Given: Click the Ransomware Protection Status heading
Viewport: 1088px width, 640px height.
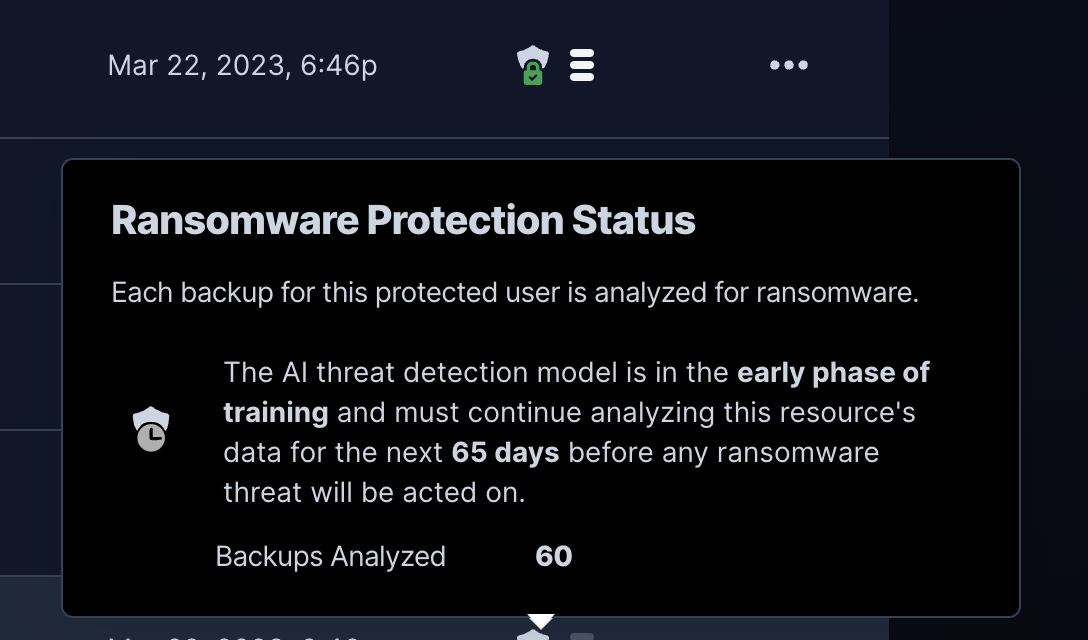Looking at the screenshot, I should 403,221.
